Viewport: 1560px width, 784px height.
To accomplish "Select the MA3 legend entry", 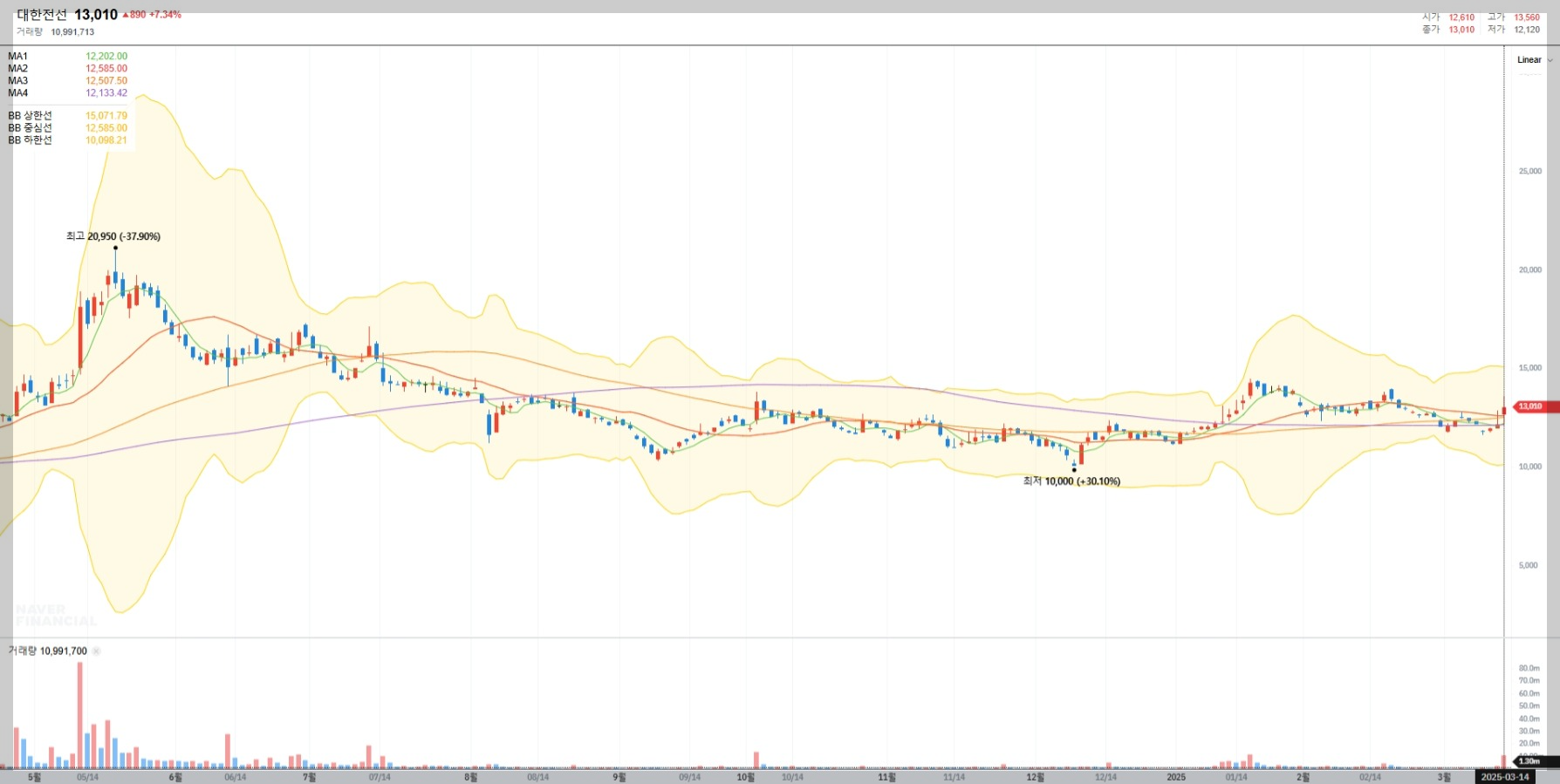I will point(67,80).
